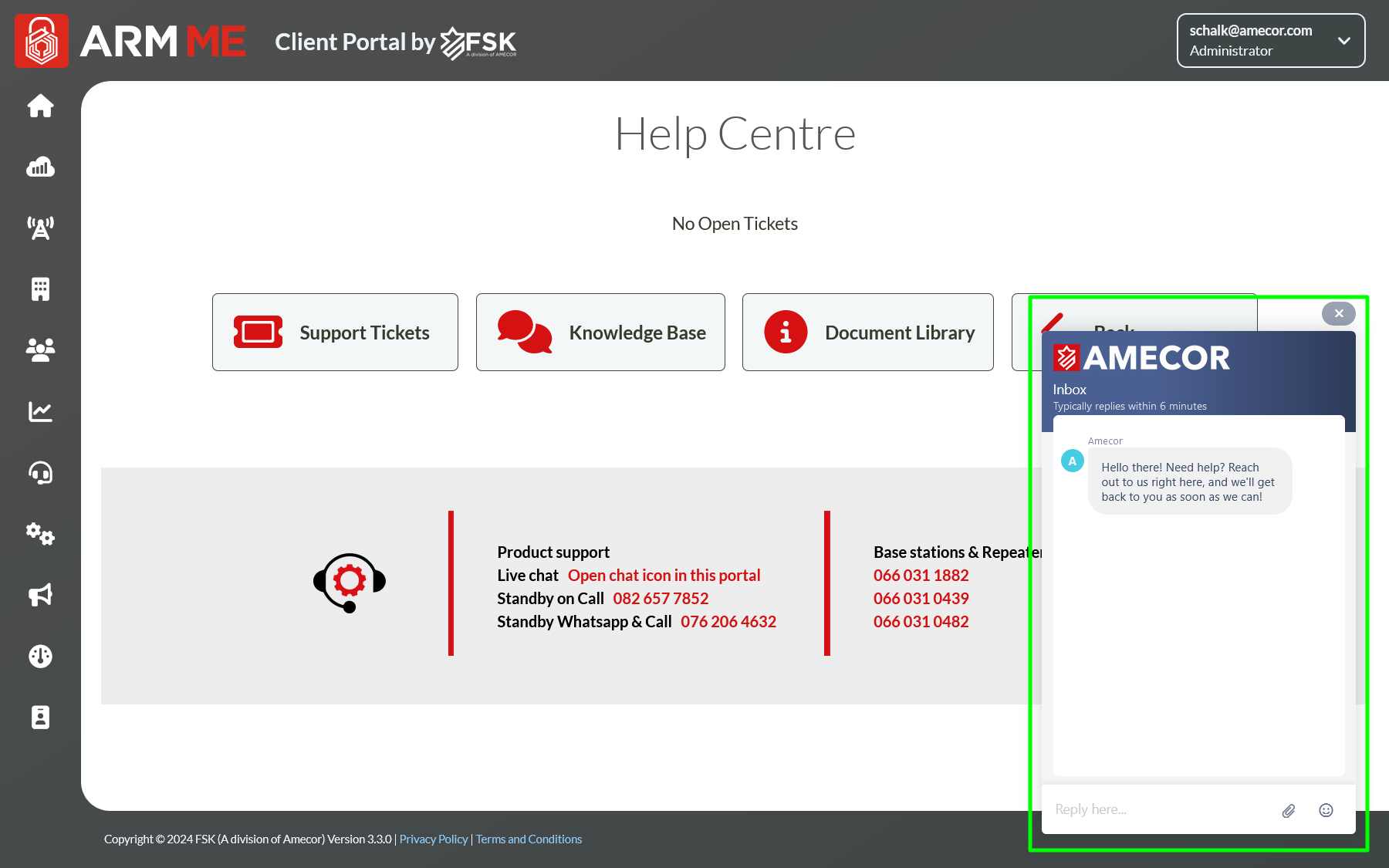Image resolution: width=1389 pixels, height=868 pixels.
Task: Click the home icon in sidebar
Action: 40,106
